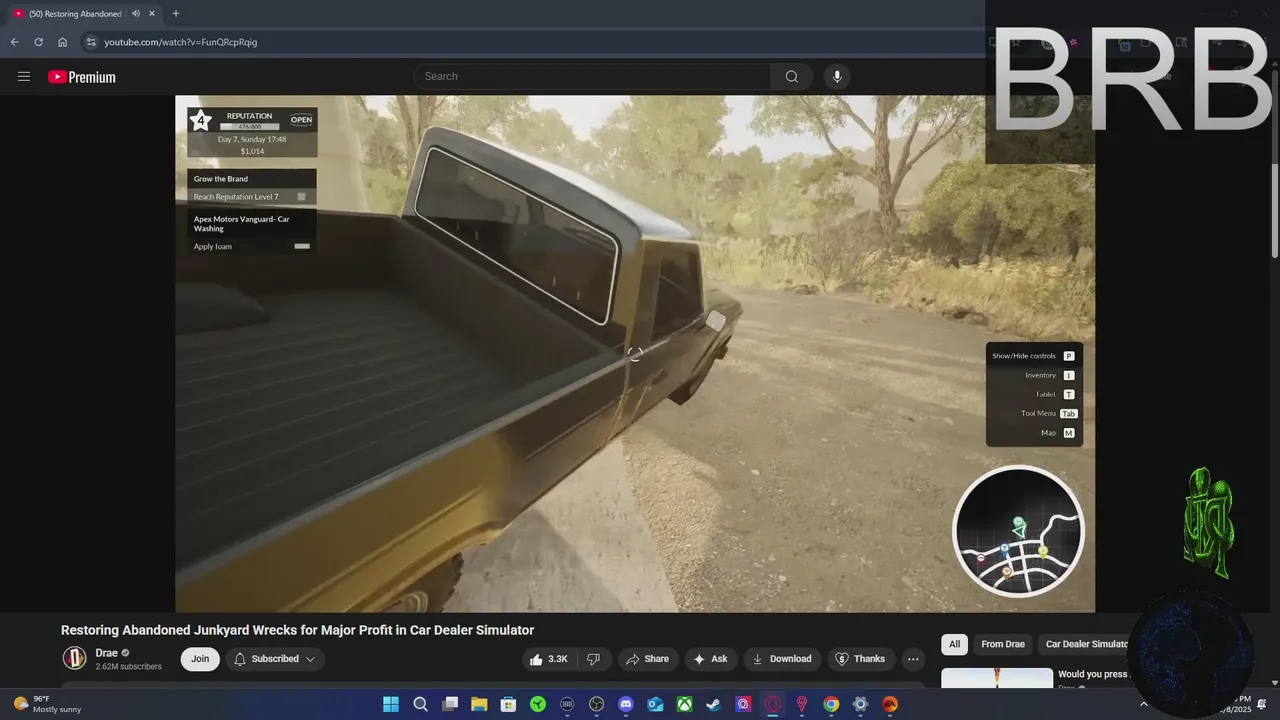Pause the video by clicking player

coord(635,354)
